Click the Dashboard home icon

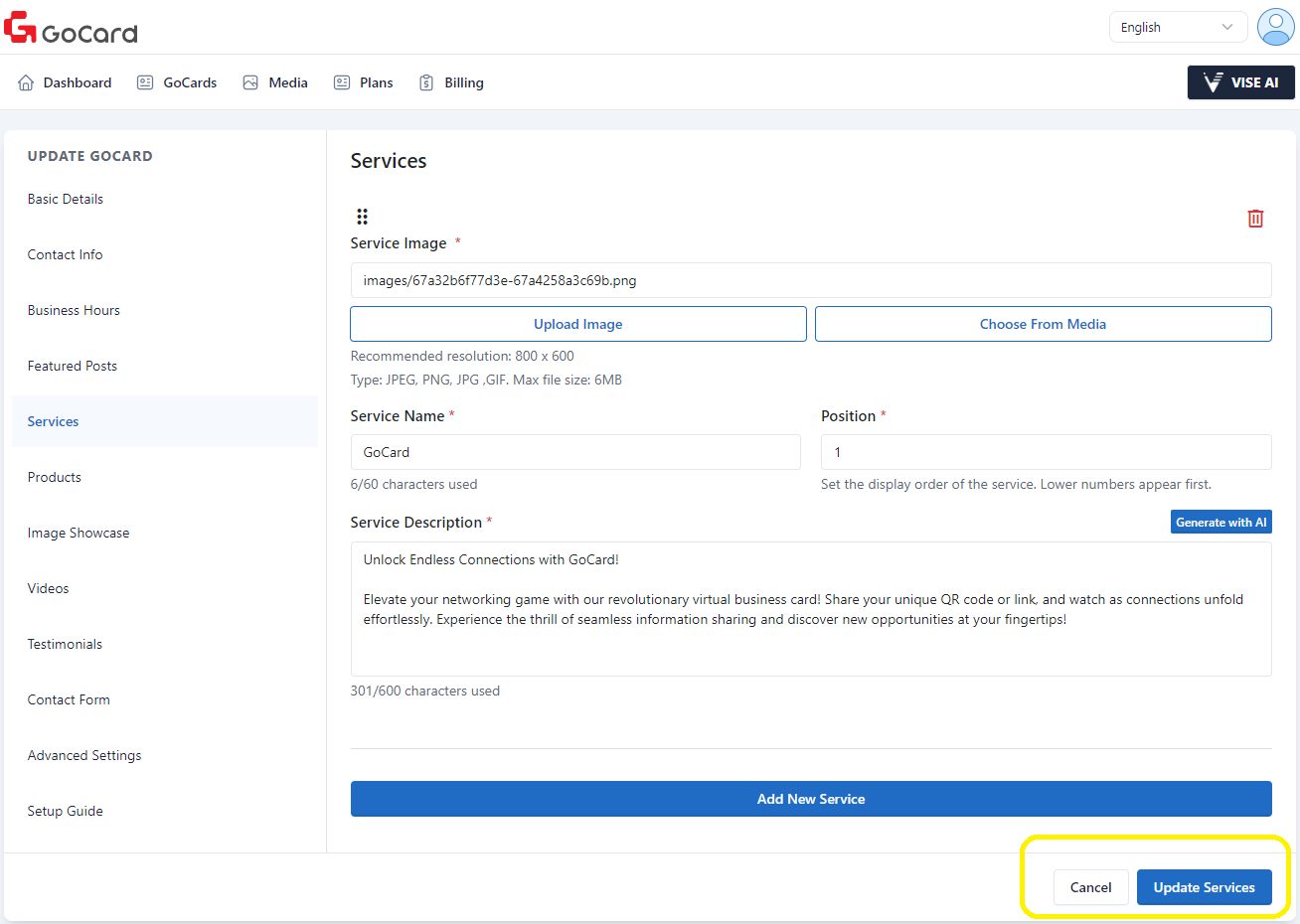[x=26, y=82]
